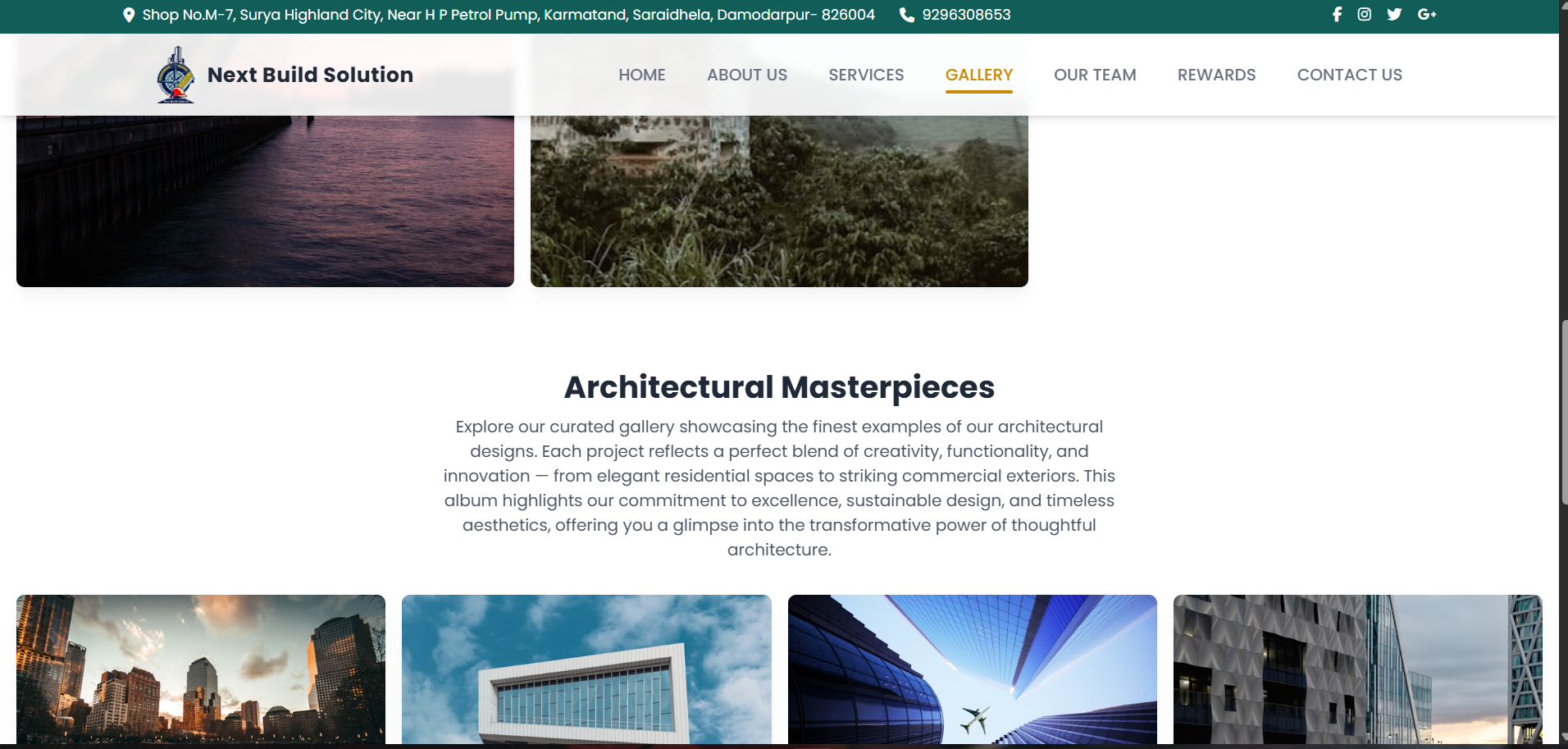Image resolution: width=1568 pixels, height=749 pixels.
Task: Select the GALLERY nav item
Action: 979,75
